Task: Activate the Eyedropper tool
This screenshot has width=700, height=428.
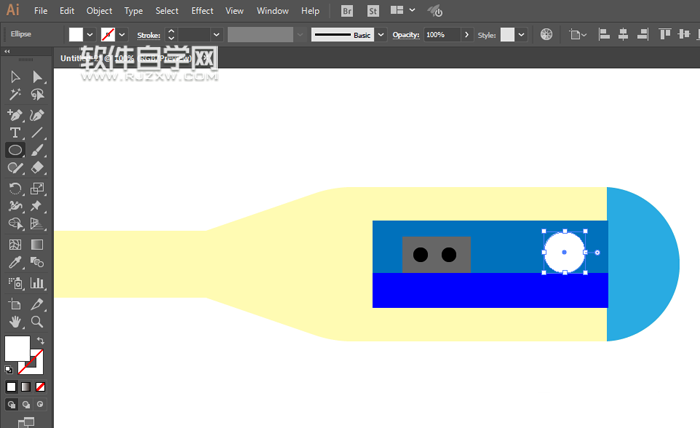Action: click(x=15, y=262)
